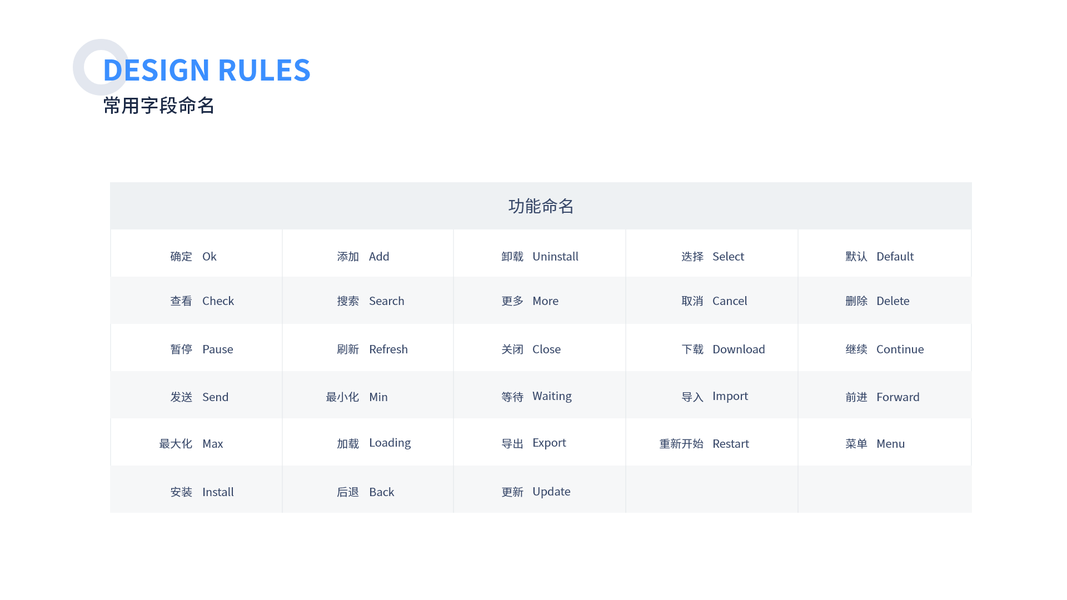Click the 选择 Select cell

click(712, 257)
